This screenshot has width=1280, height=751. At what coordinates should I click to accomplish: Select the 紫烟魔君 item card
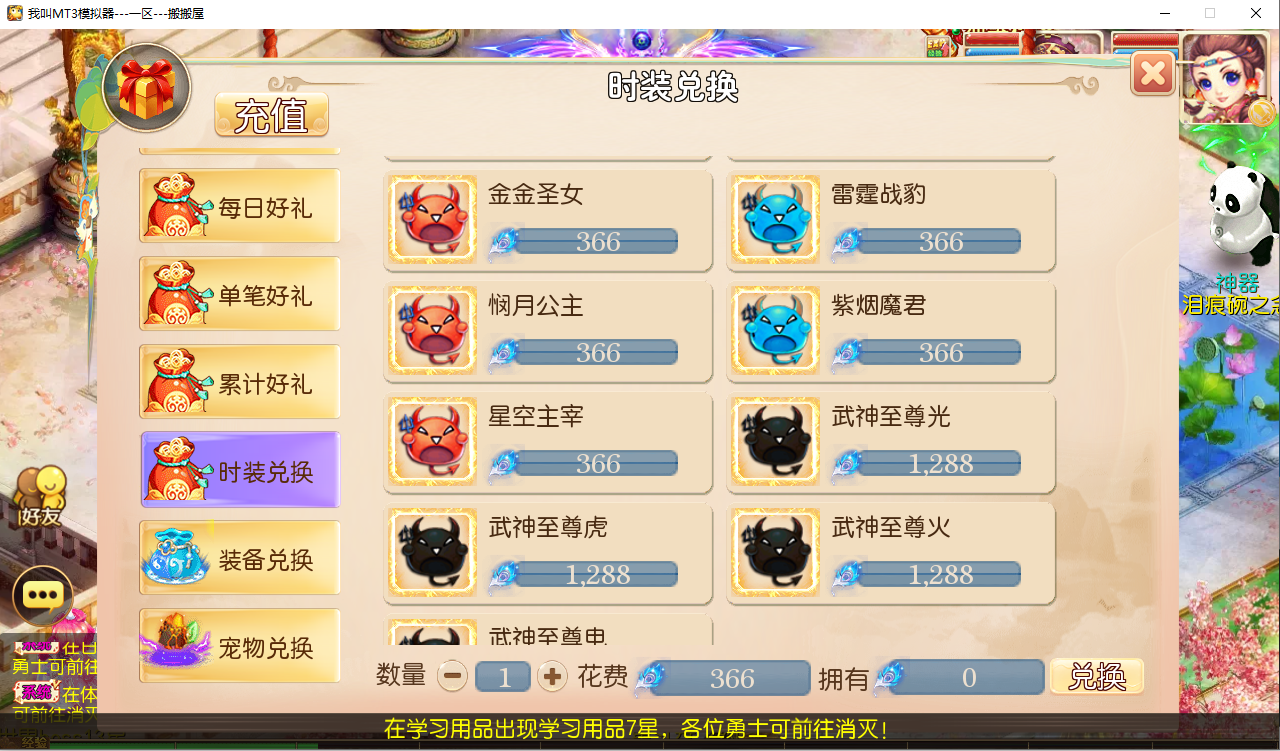(x=891, y=332)
